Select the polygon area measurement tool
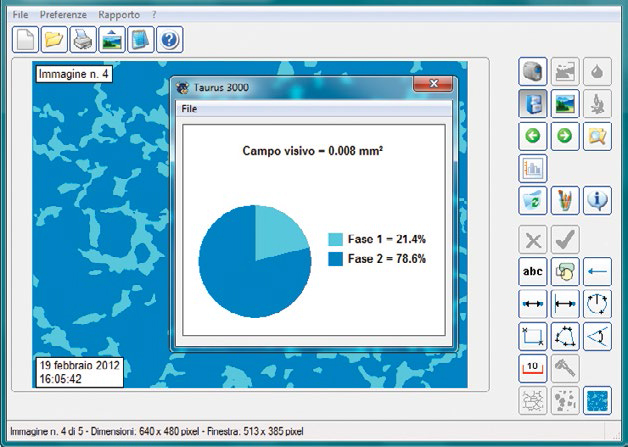This screenshot has width=628, height=447. [565, 335]
